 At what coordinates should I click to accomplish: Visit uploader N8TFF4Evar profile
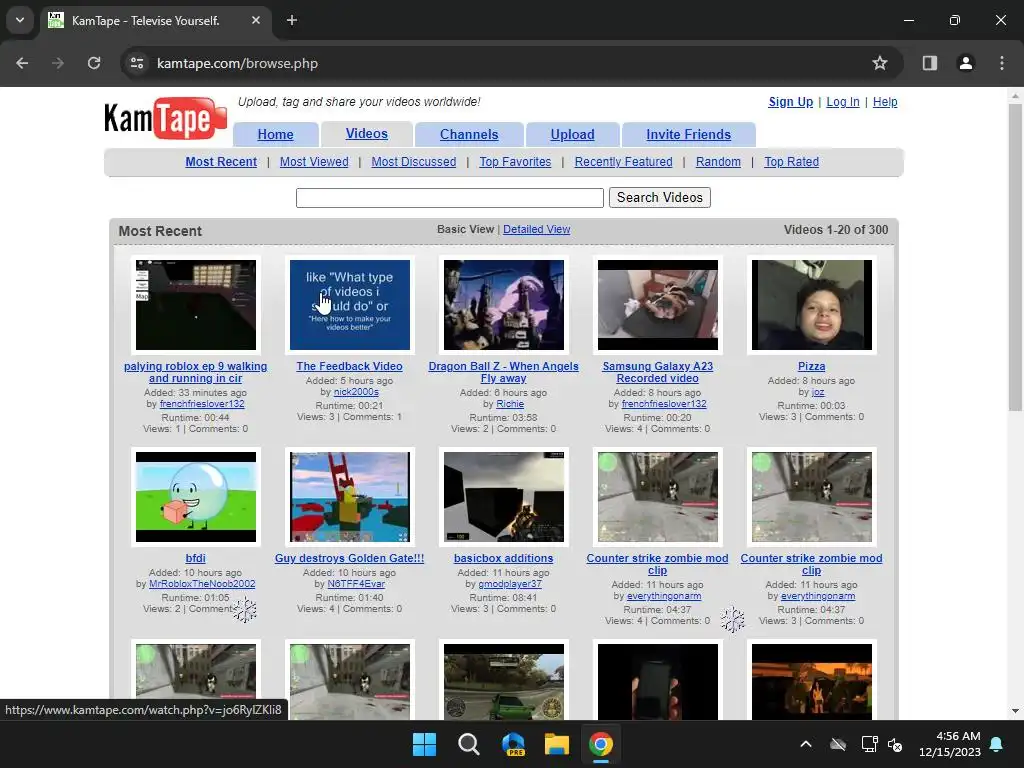(356, 584)
